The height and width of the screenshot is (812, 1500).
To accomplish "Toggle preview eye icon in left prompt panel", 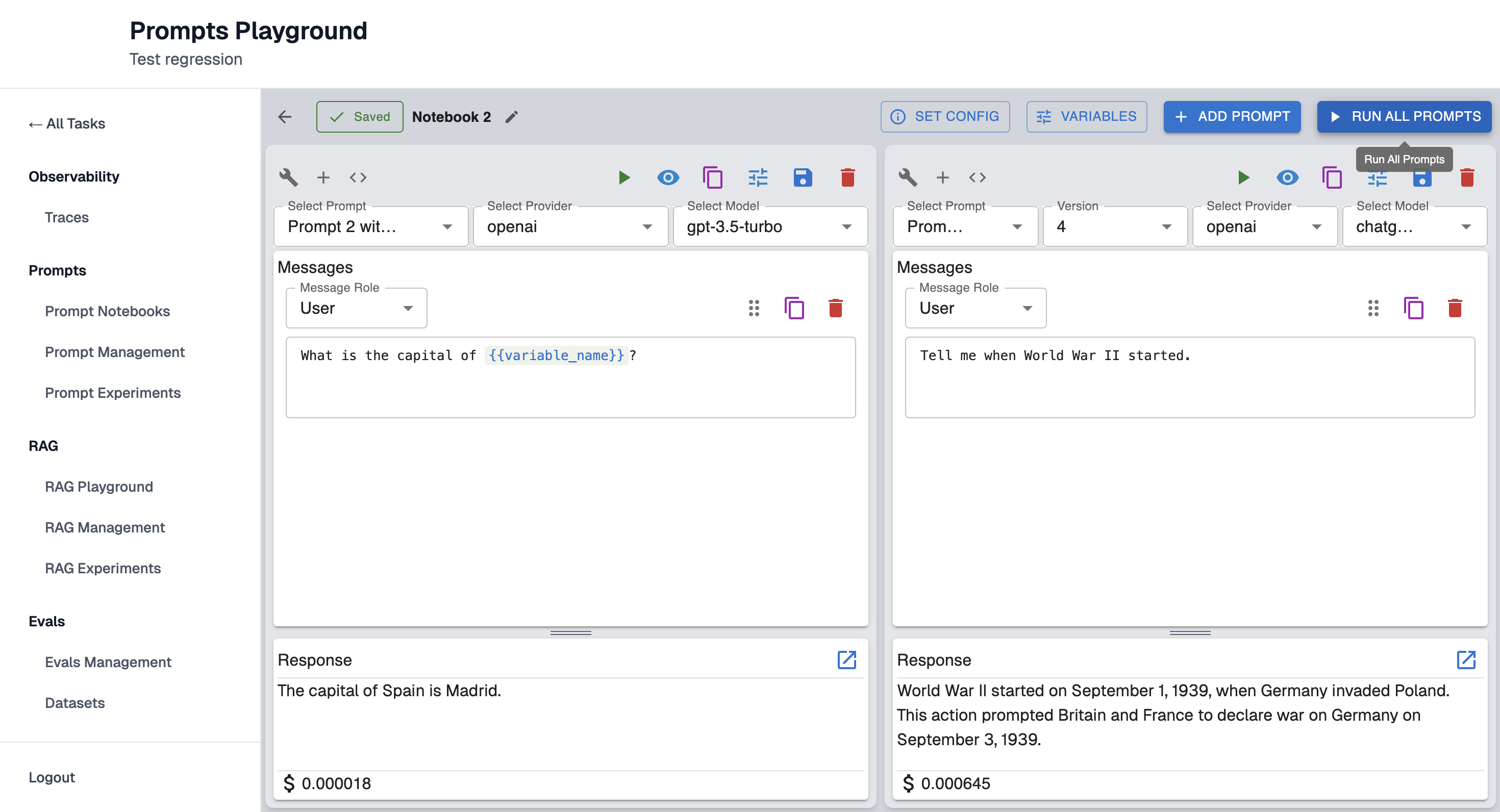I will coord(668,177).
